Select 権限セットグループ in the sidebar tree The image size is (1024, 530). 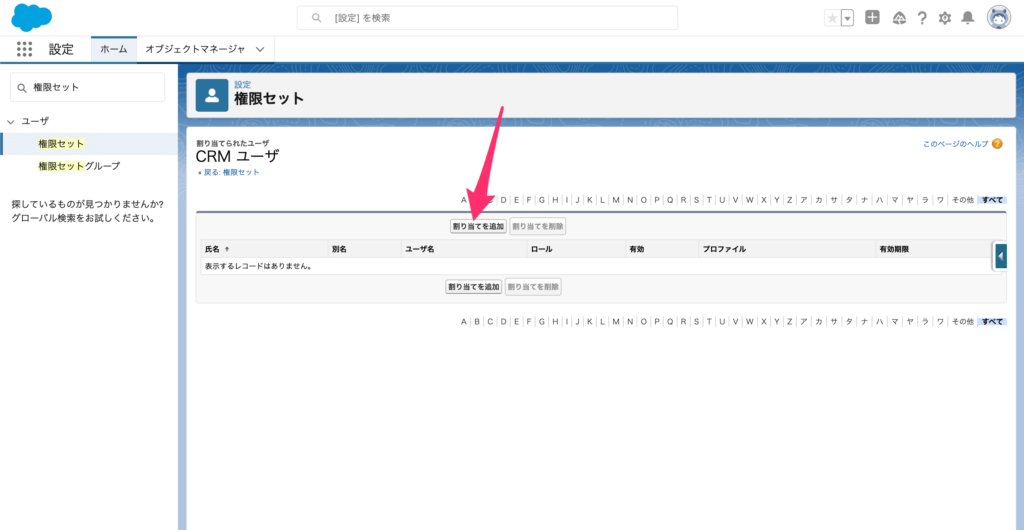tap(79, 166)
